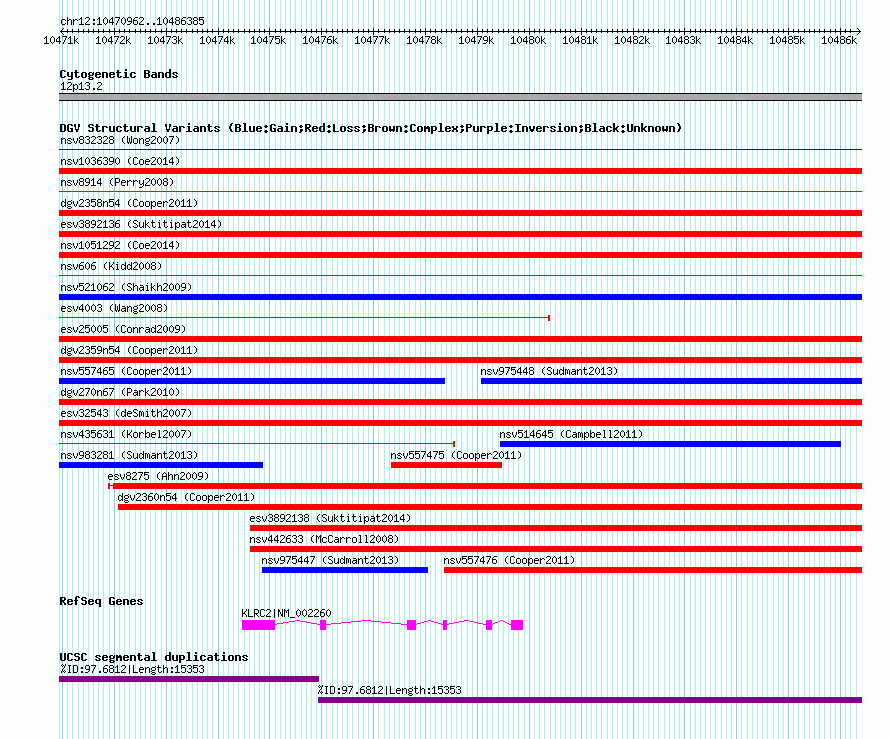Click the first purple segmental duplication bar
The height and width of the screenshot is (739, 890).
tap(189, 679)
